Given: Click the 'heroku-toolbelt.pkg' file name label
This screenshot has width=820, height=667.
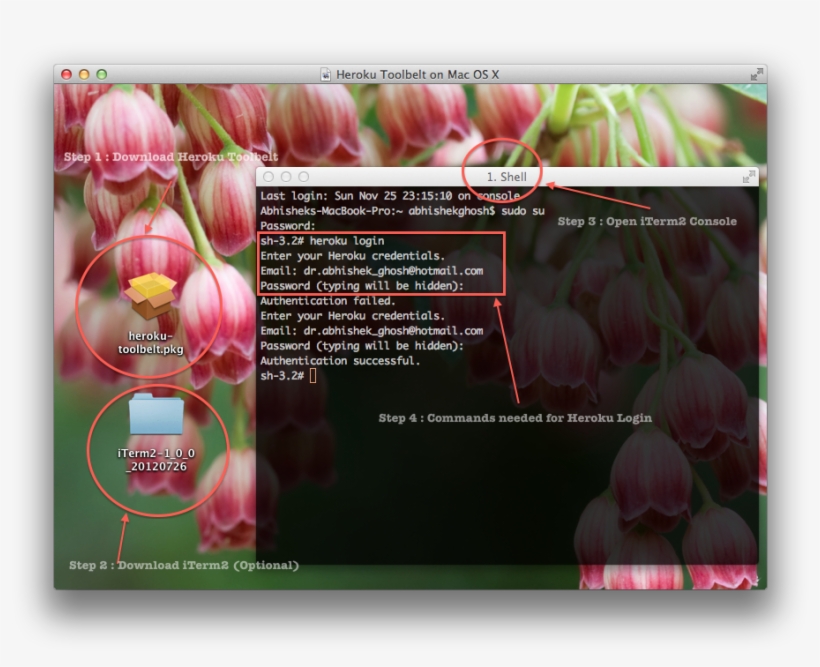Looking at the screenshot, I should [151, 342].
